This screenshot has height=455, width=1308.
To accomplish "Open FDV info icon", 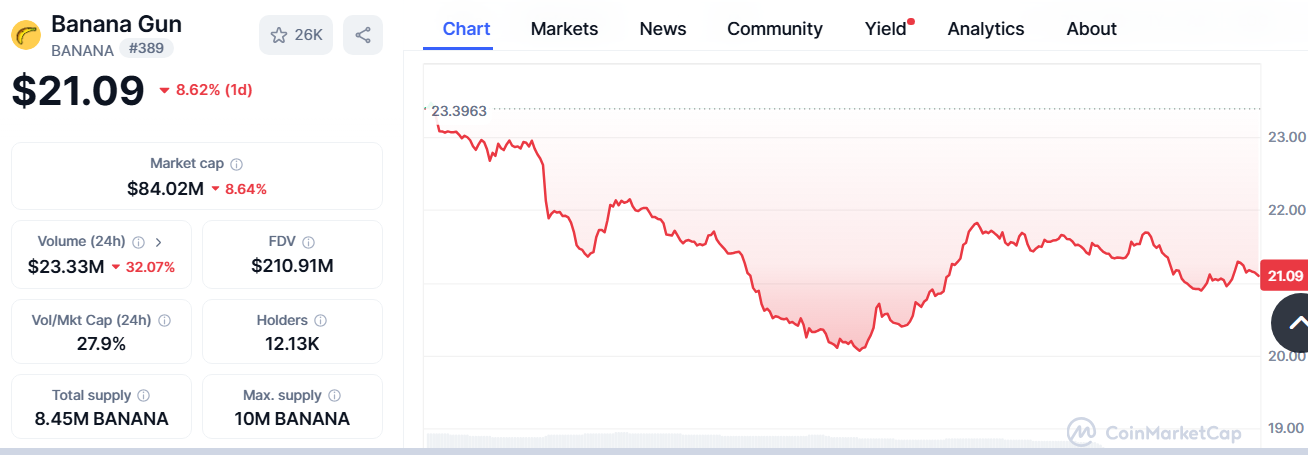I will click(x=309, y=242).
